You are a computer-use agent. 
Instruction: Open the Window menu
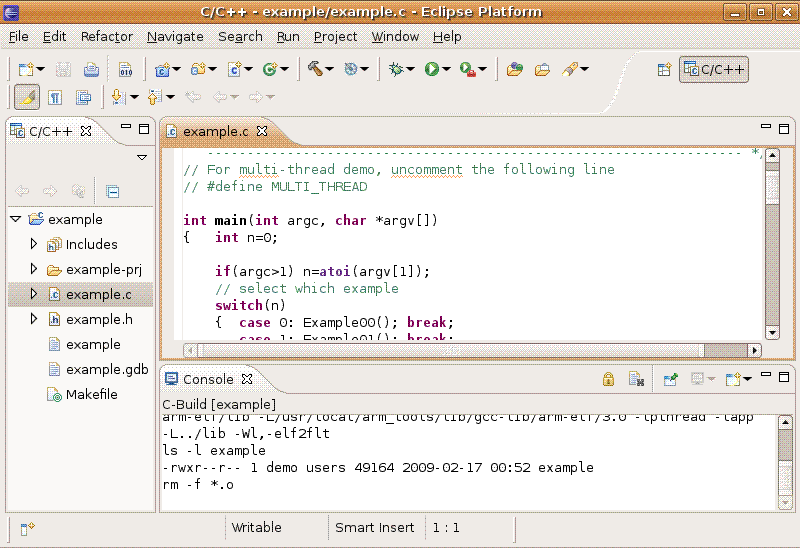click(395, 37)
